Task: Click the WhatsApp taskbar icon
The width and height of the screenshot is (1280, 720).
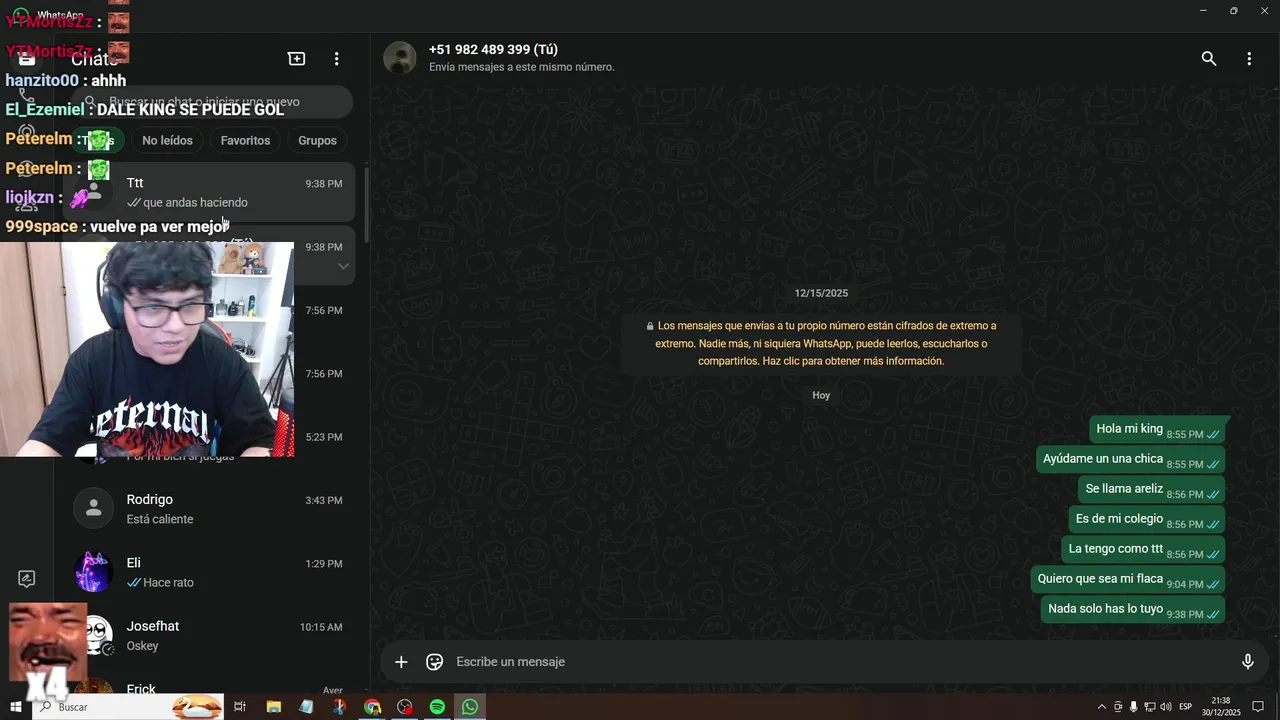Action: pos(470,707)
